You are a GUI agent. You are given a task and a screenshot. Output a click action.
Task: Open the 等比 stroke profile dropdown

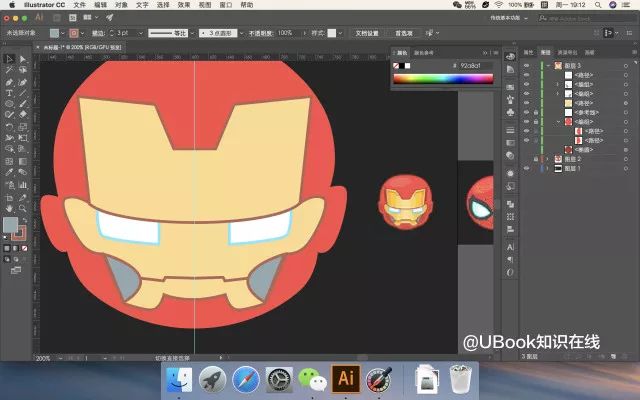pyautogui.click(x=191, y=33)
